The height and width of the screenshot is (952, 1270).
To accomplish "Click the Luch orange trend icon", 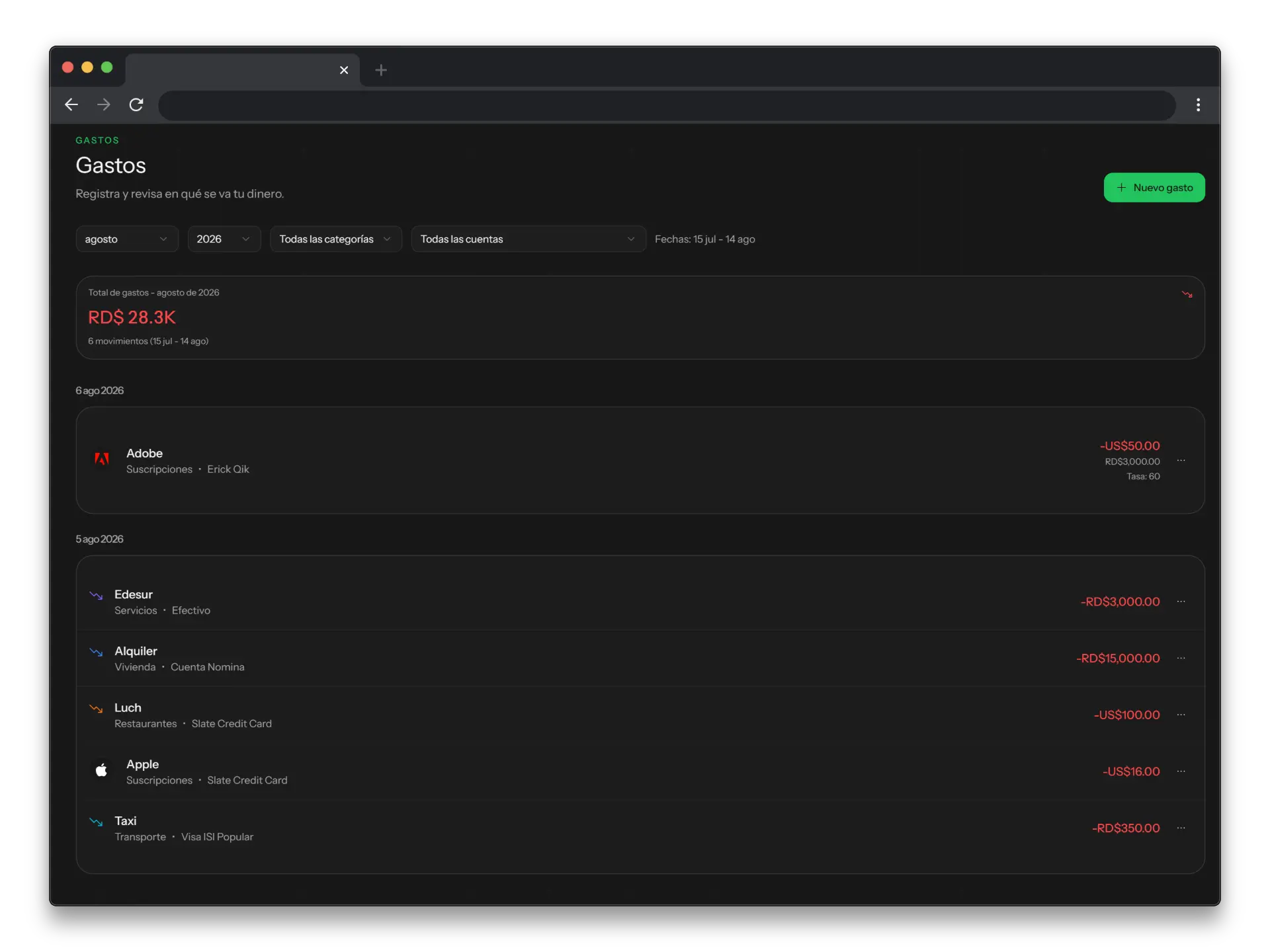I will pos(96,709).
